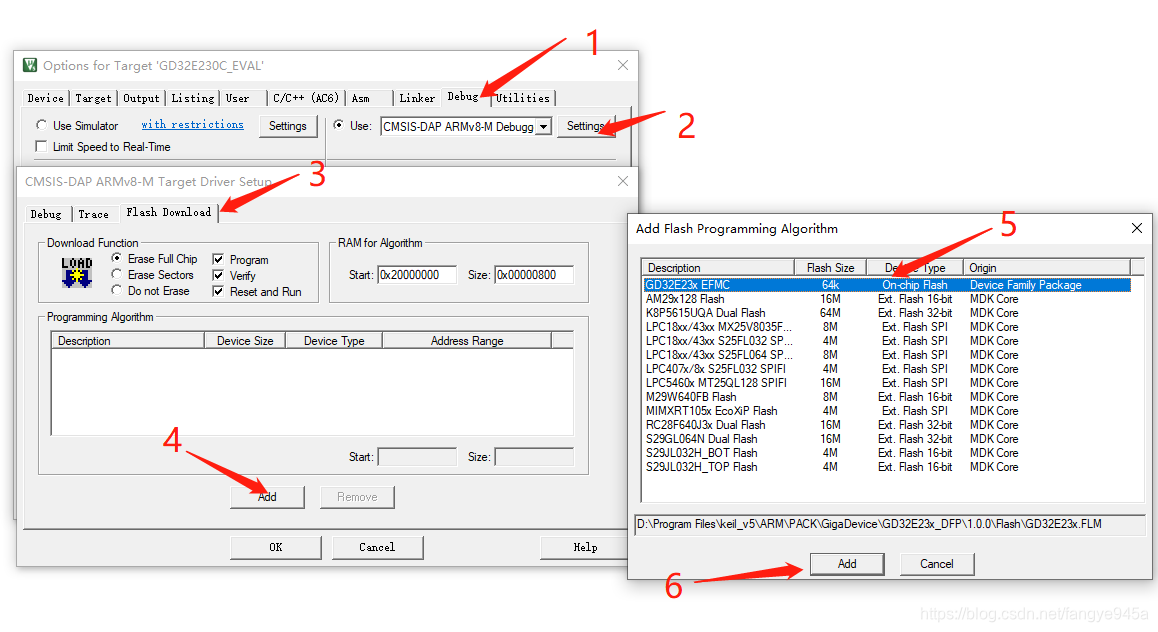This screenshot has width=1158, height=632.
Task: Select M29W640FB Flash row
Action: pyautogui.click(x=887, y=397)
